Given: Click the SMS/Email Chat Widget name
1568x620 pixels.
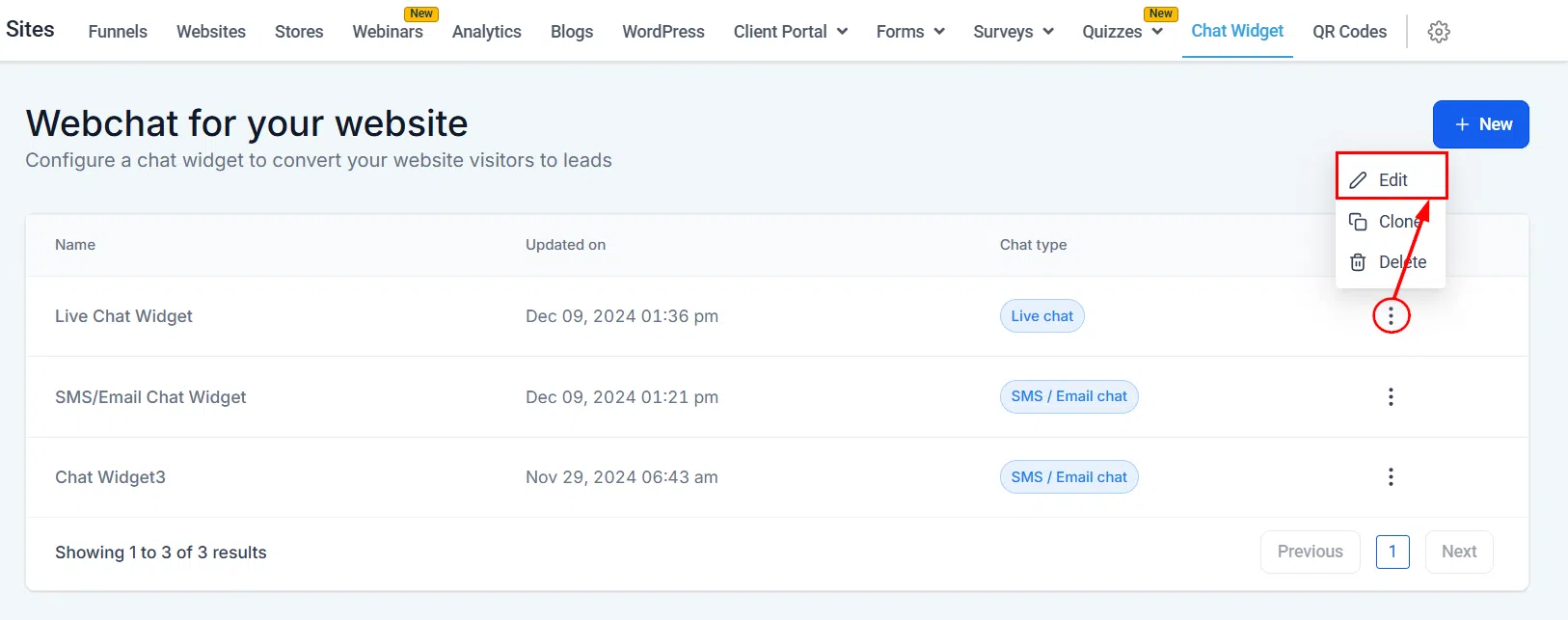Looking at the screenshot, I should pos(150,397).
